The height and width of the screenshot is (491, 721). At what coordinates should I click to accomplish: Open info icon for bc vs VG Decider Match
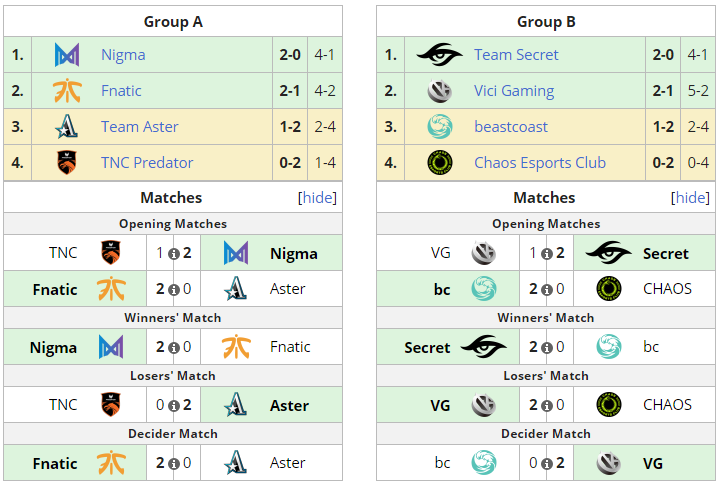546,464
